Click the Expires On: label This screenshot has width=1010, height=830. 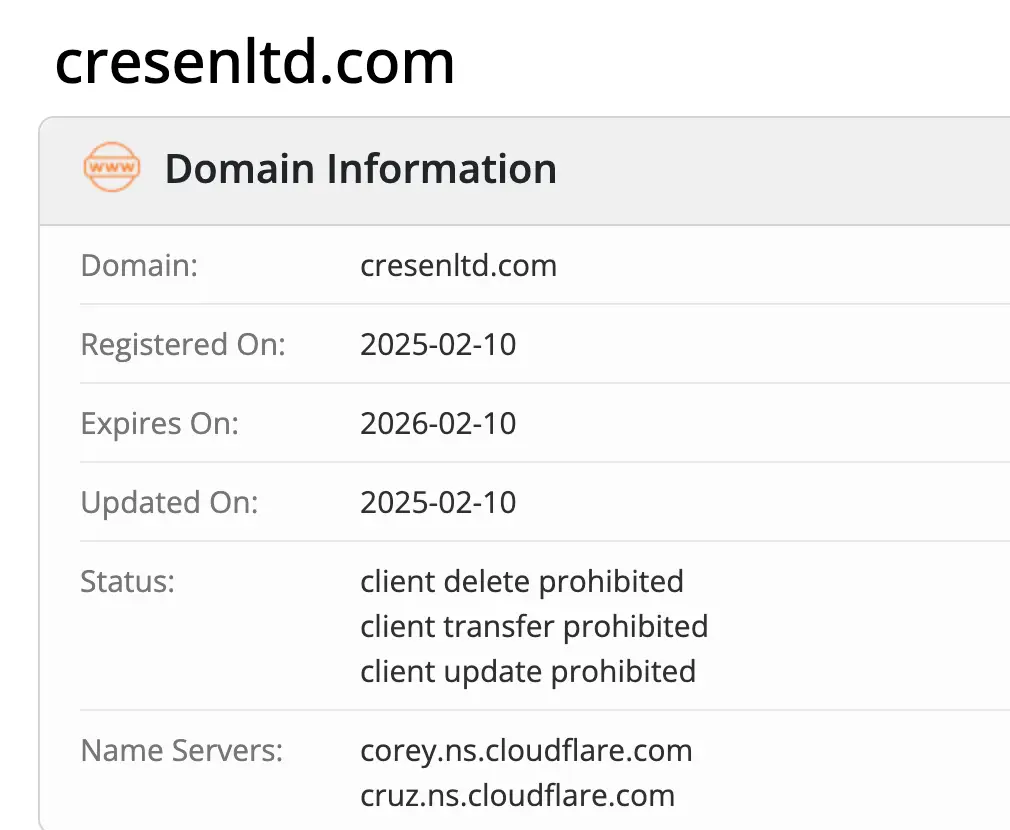159,423
